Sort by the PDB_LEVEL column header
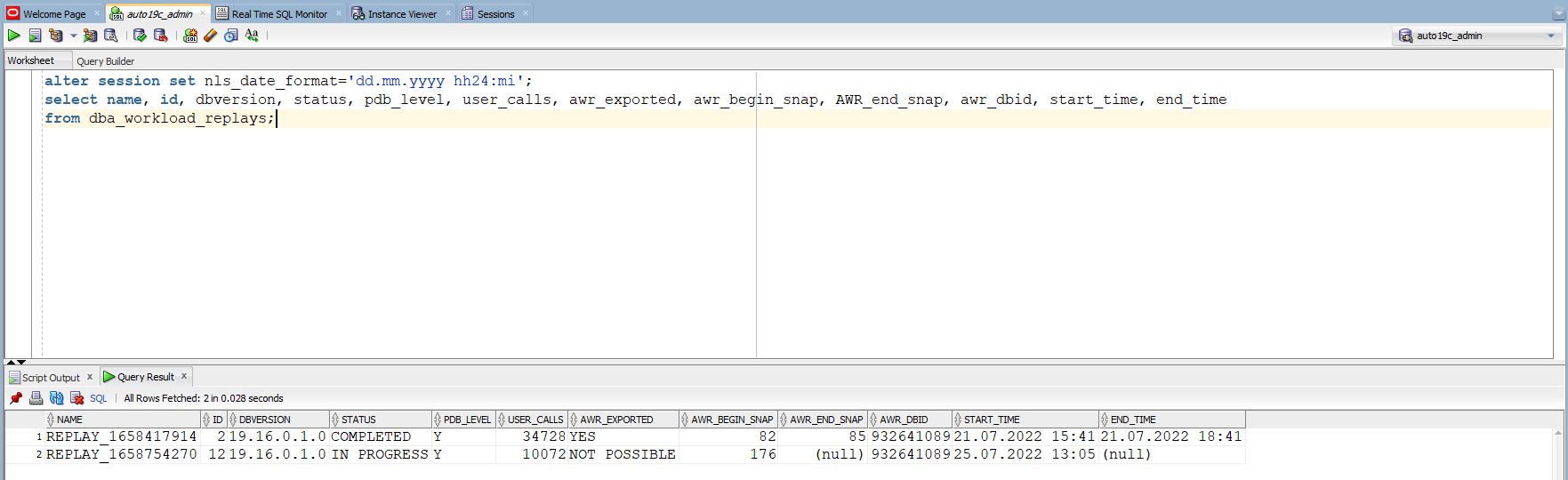The height and width of the screenshot is (480, 1568). [x=463, y=420]
